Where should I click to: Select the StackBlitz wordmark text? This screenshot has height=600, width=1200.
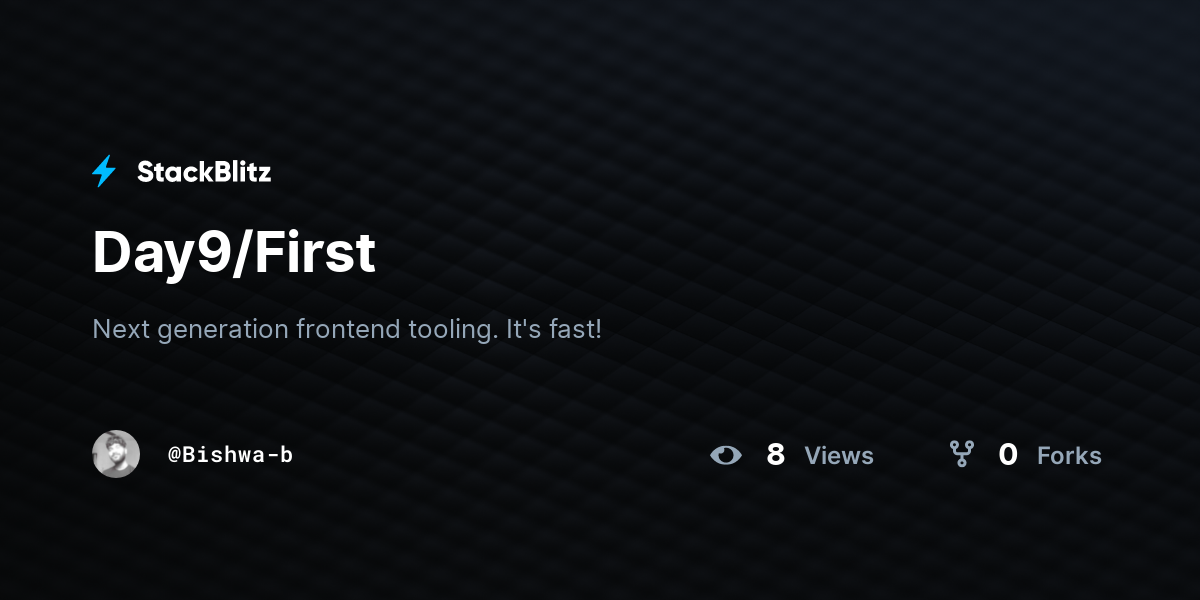click(x=204, y=172)
